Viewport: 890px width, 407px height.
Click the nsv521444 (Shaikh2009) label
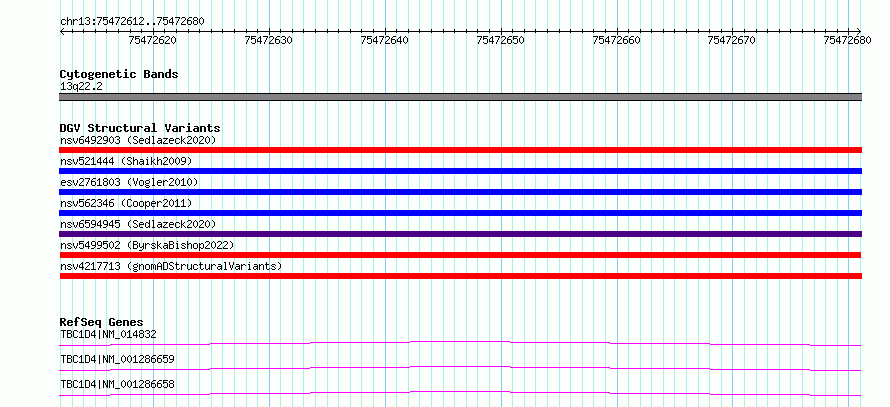coord(126,161)
